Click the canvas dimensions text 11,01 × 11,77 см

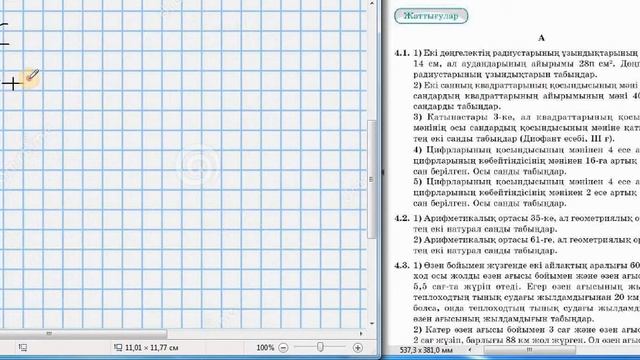pyautogui.click(x=151, y=348)
